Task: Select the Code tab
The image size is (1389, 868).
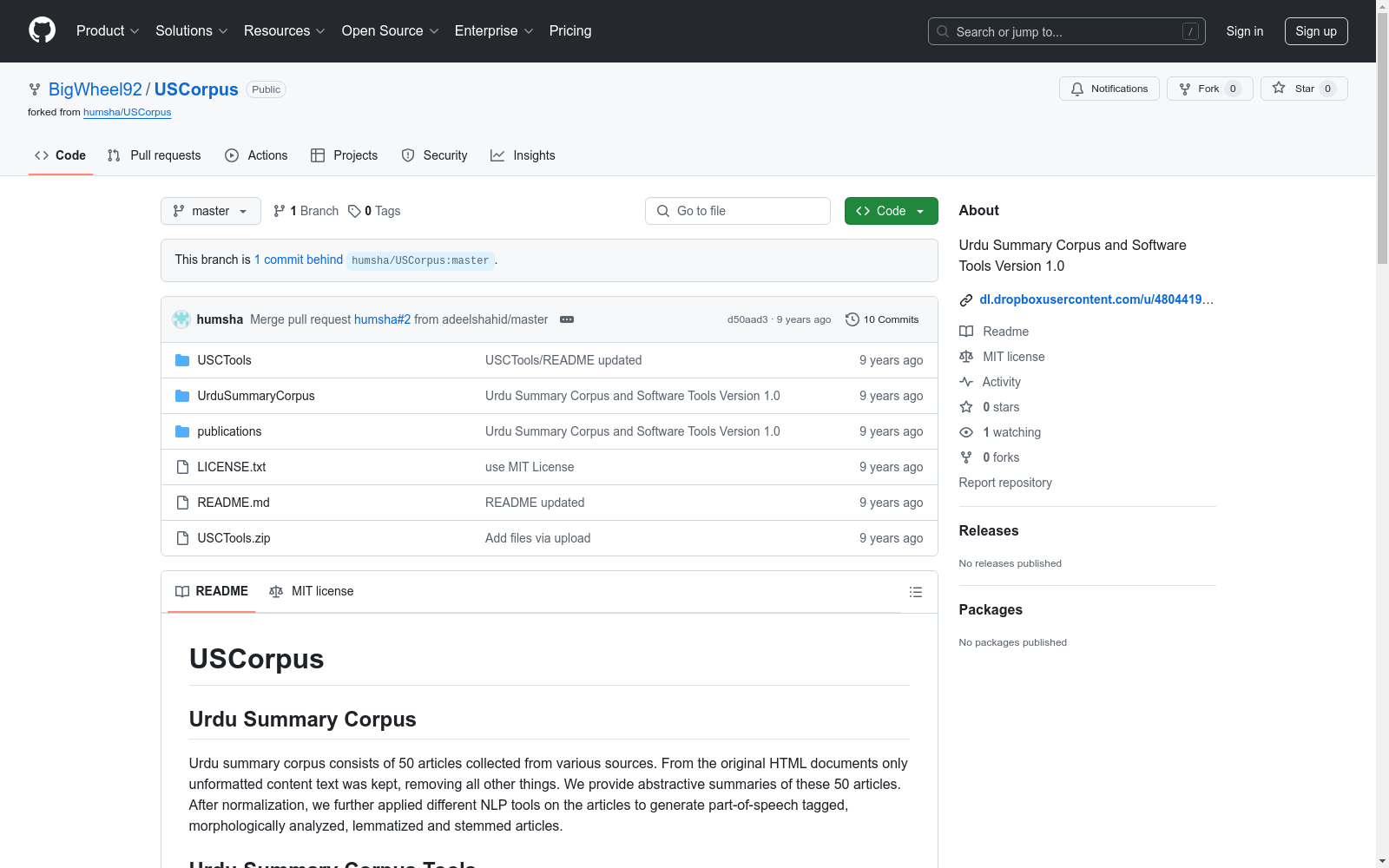Action: pos(60,155)
